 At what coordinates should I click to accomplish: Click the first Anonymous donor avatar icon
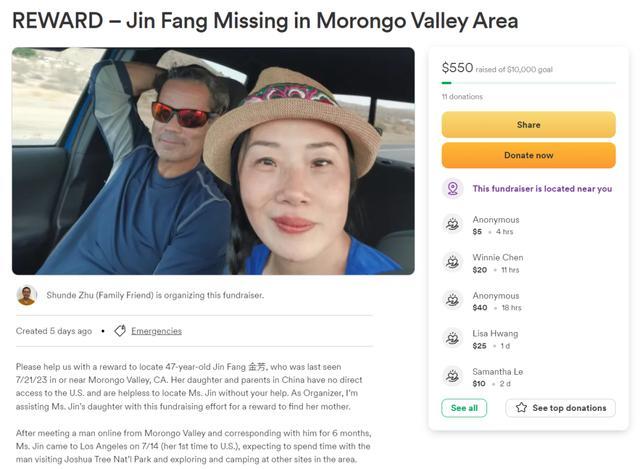click(453, 225)
